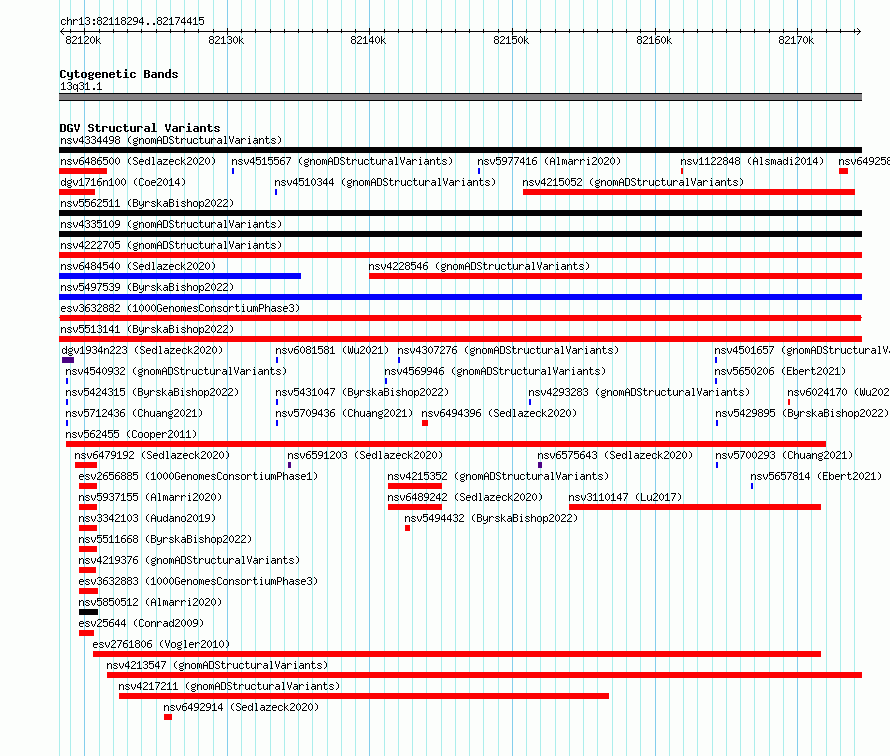Click nsv6591203 (Sedlazeck2020) label
Image resolution: width=890 pixels, height=756 pixels.
(365, 455)
